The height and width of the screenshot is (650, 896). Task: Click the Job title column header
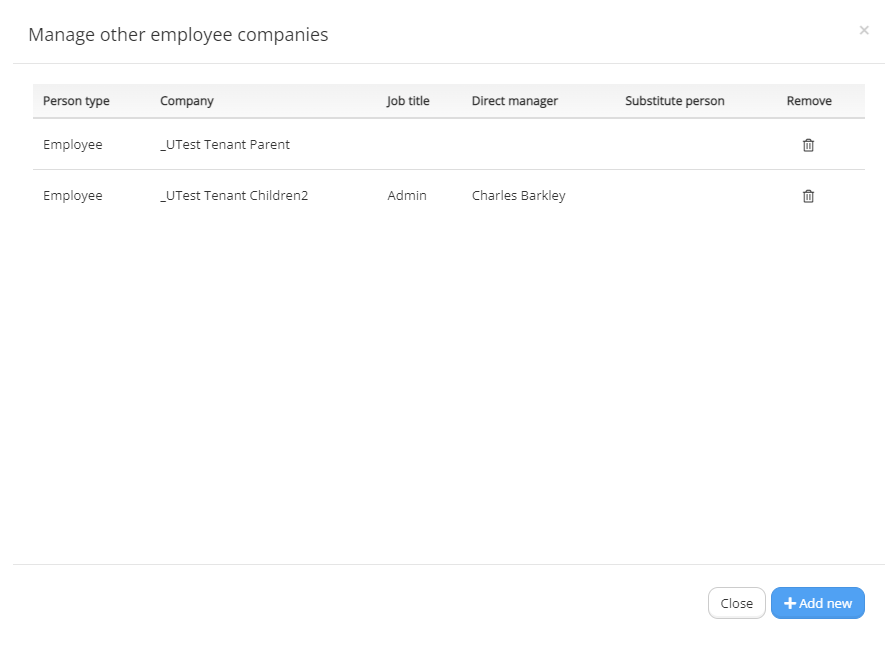click(408, 101)
